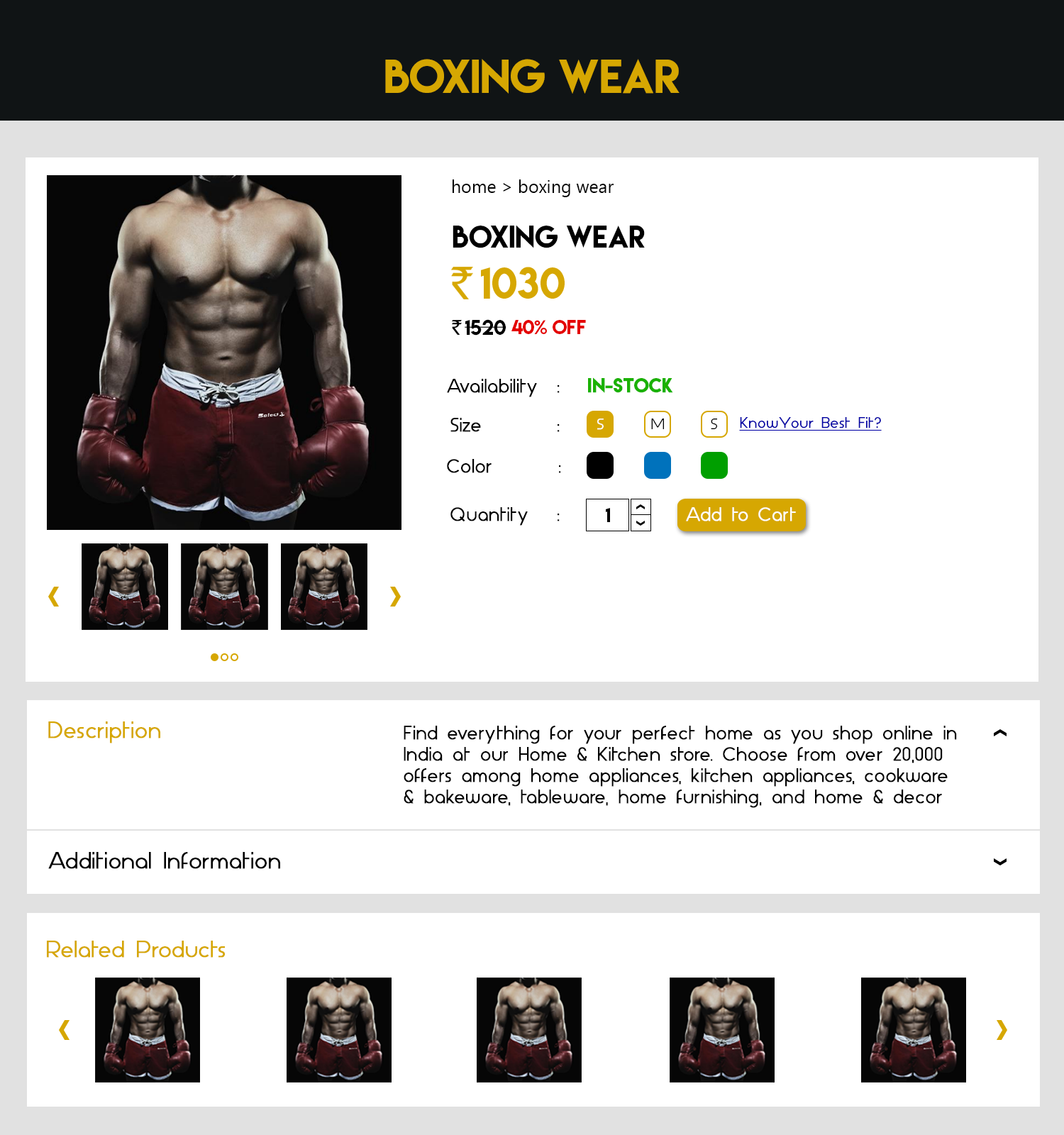Image resolution: width=1064 pixels, height=1135 pixels.
Task: Expand the Additional Information section
Action: tap(1000, 862)
